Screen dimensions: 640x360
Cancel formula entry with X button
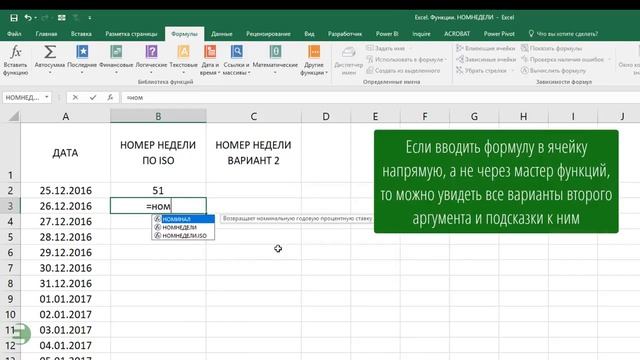(75, 98)
